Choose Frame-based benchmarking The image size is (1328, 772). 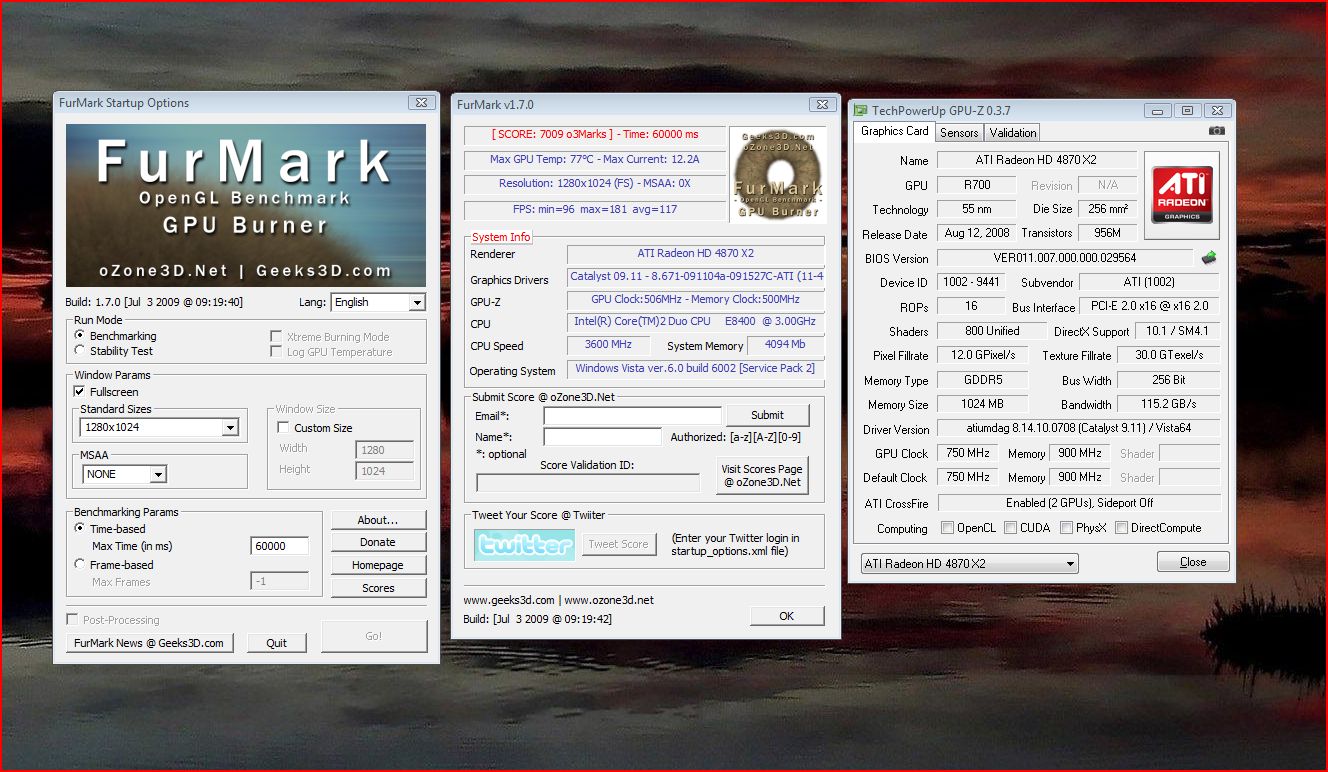(80, 564)
